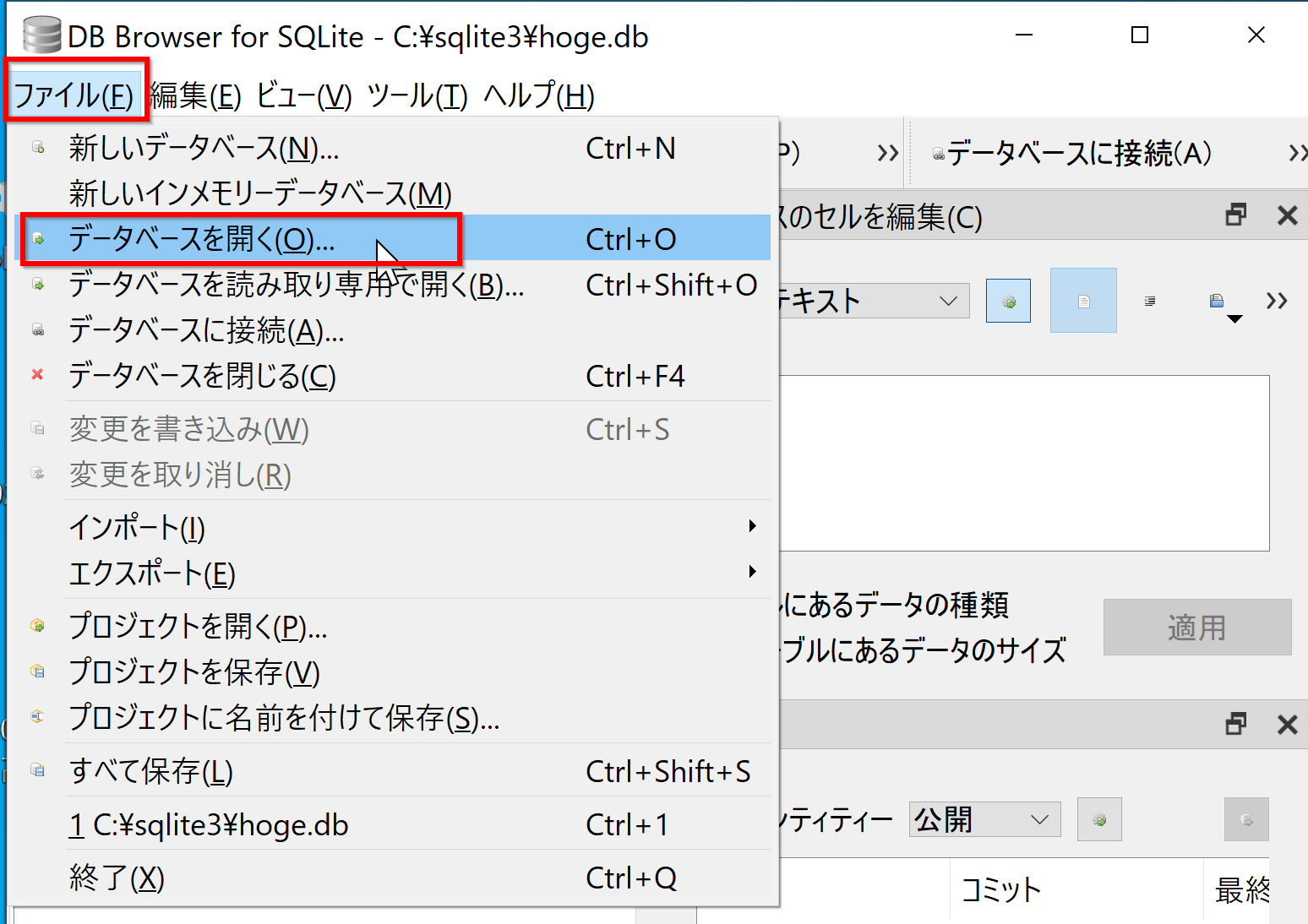Choose プロジェクトを開く(P)... menu item
The width and height of the screenshot is (1308, 924).
(x=393, y=626)
